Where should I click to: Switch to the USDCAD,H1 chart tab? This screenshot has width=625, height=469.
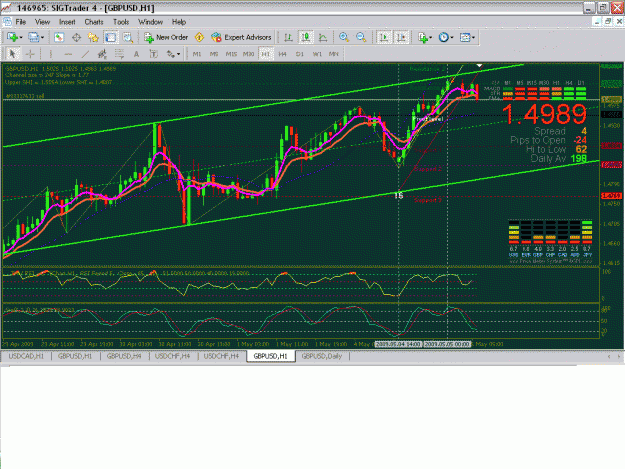click(26, 356)
